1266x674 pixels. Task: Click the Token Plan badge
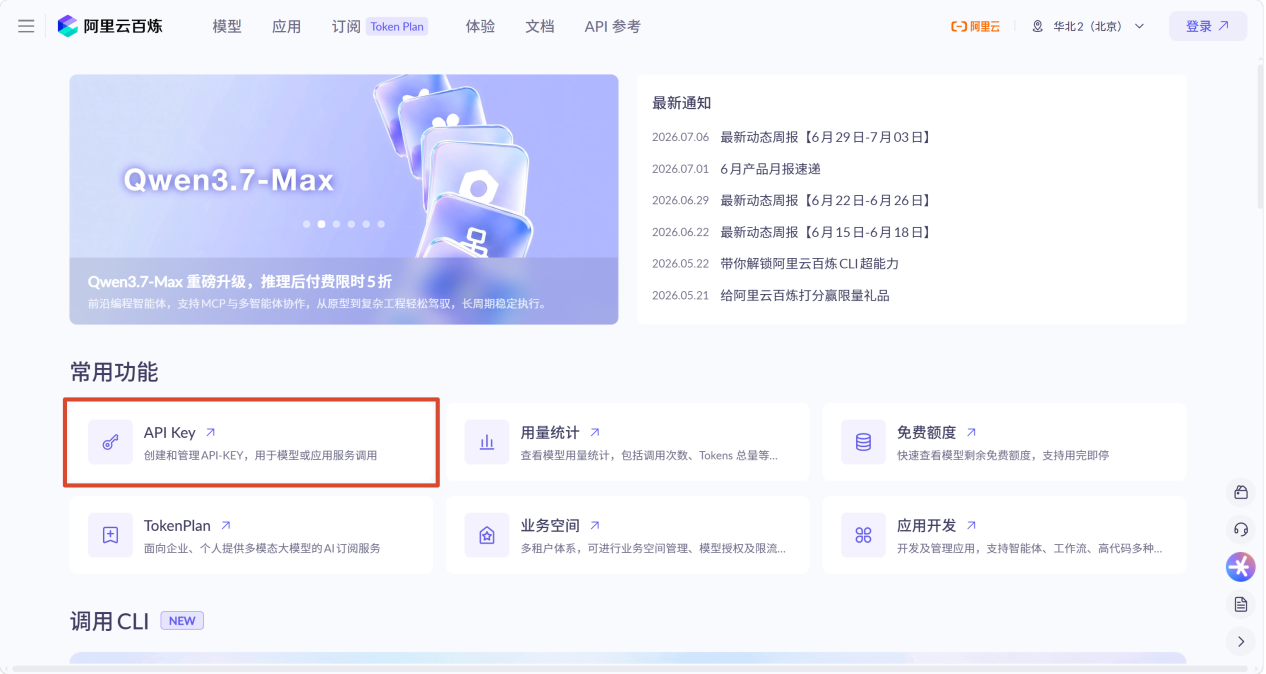397,26
